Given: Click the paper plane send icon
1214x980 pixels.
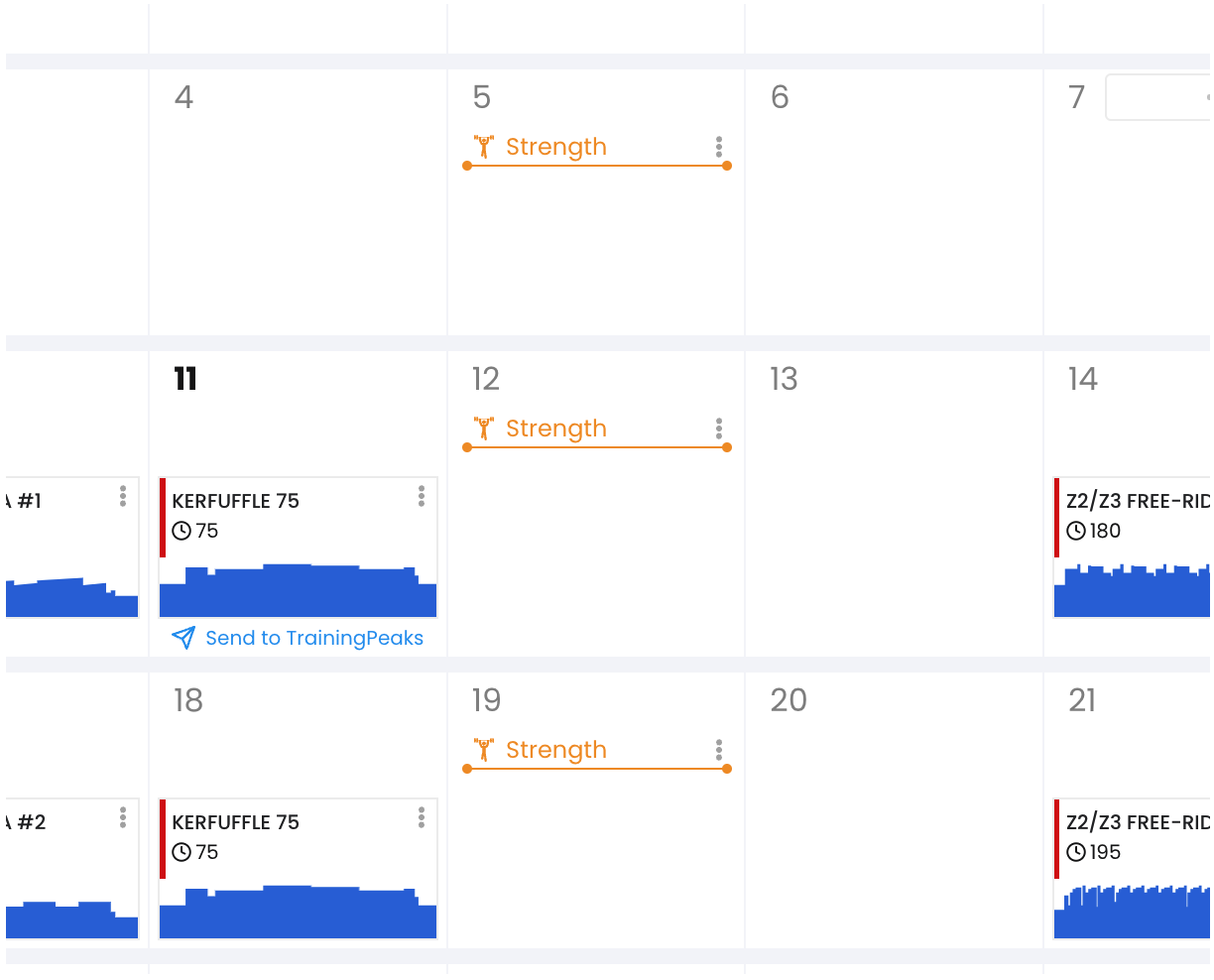Looking at the screenshot, I should coord(183,638).
